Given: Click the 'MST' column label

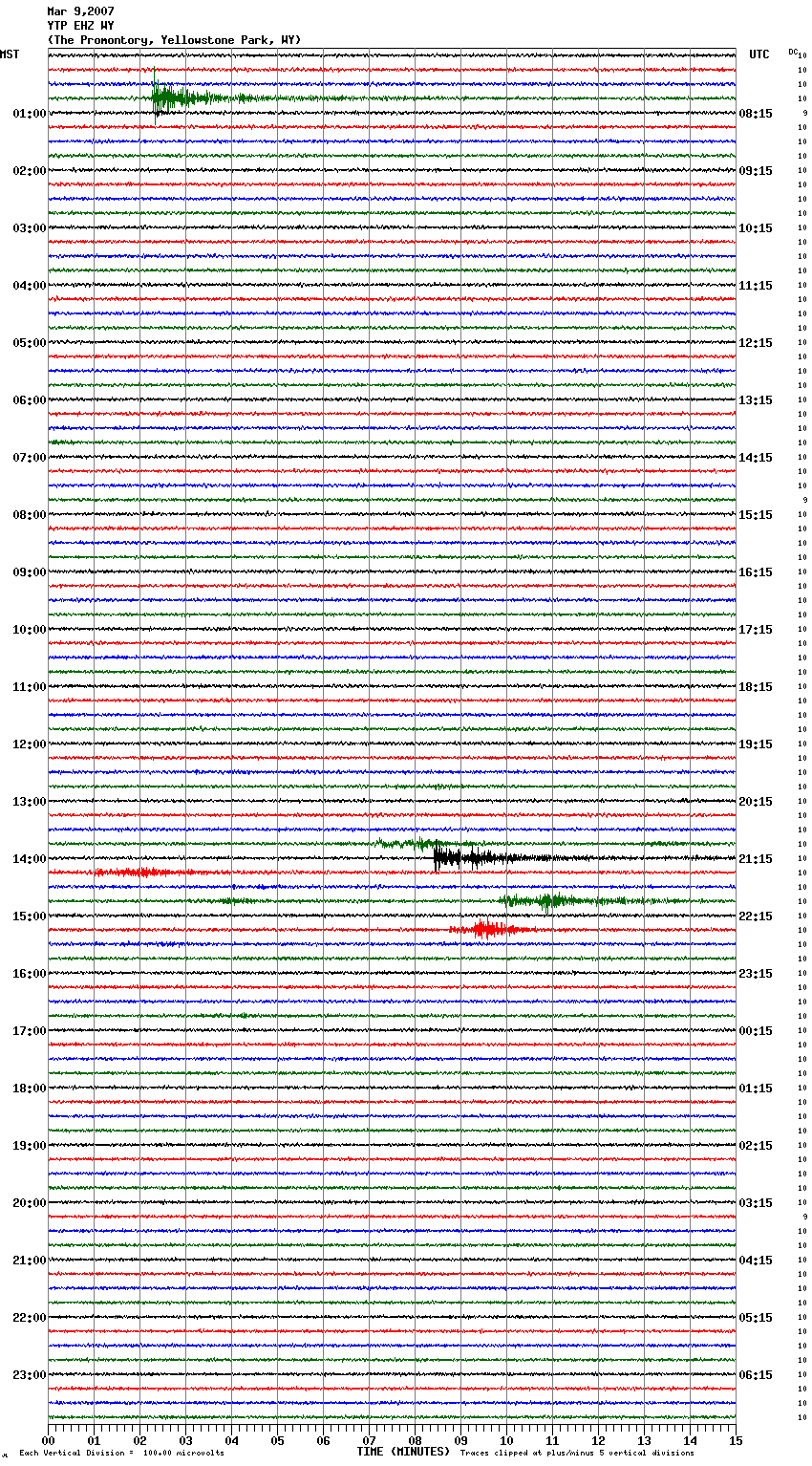Looking at the screenshot, I should [10, 54].
